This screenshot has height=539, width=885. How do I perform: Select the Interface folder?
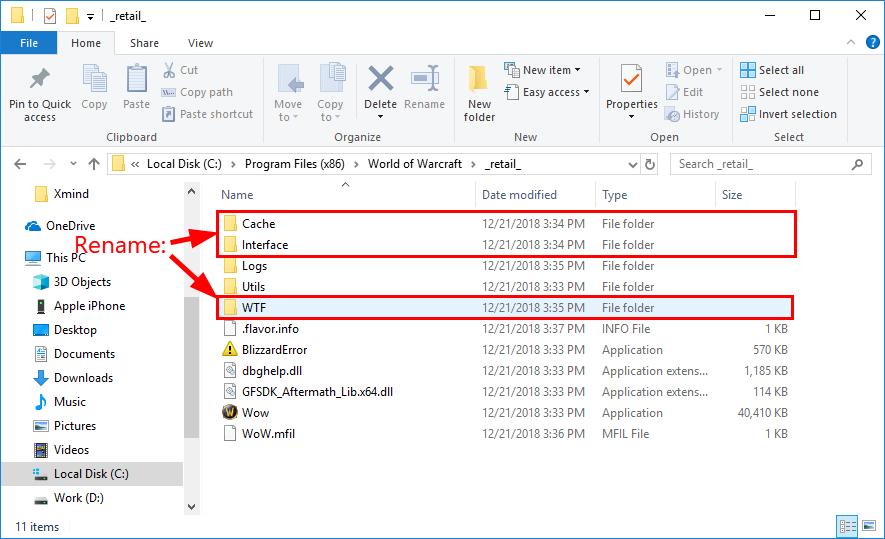(x=265, y=245)
